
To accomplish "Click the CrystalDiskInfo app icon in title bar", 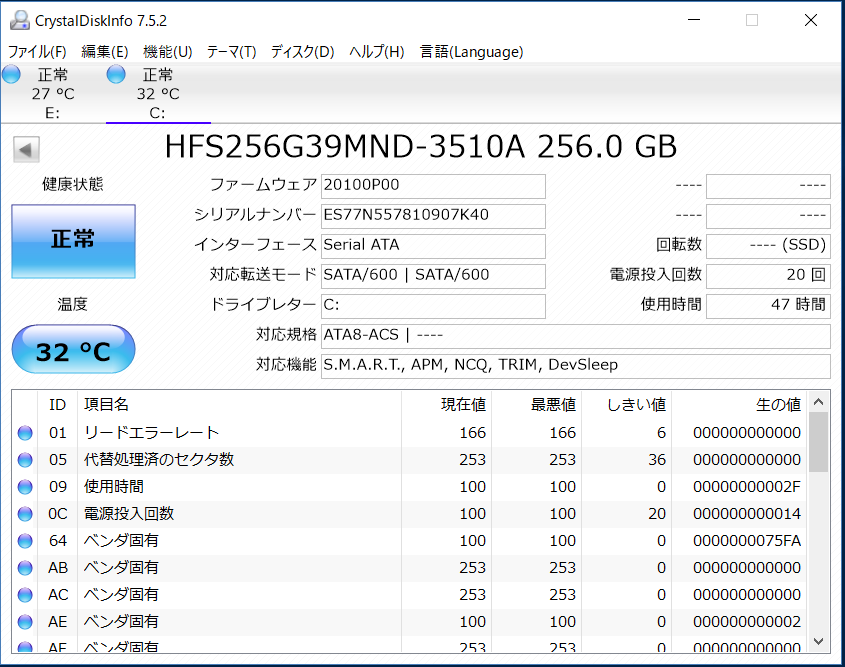I will (20, 20).
